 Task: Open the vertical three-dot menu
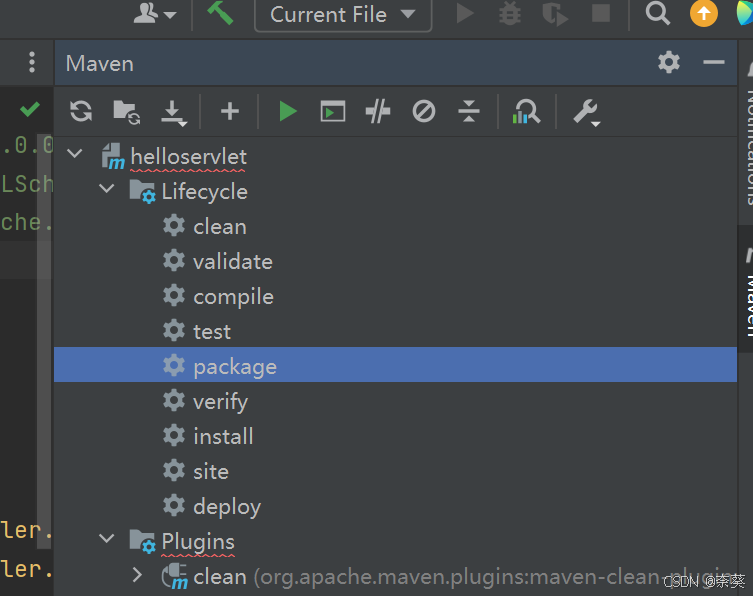coord(32,62)
